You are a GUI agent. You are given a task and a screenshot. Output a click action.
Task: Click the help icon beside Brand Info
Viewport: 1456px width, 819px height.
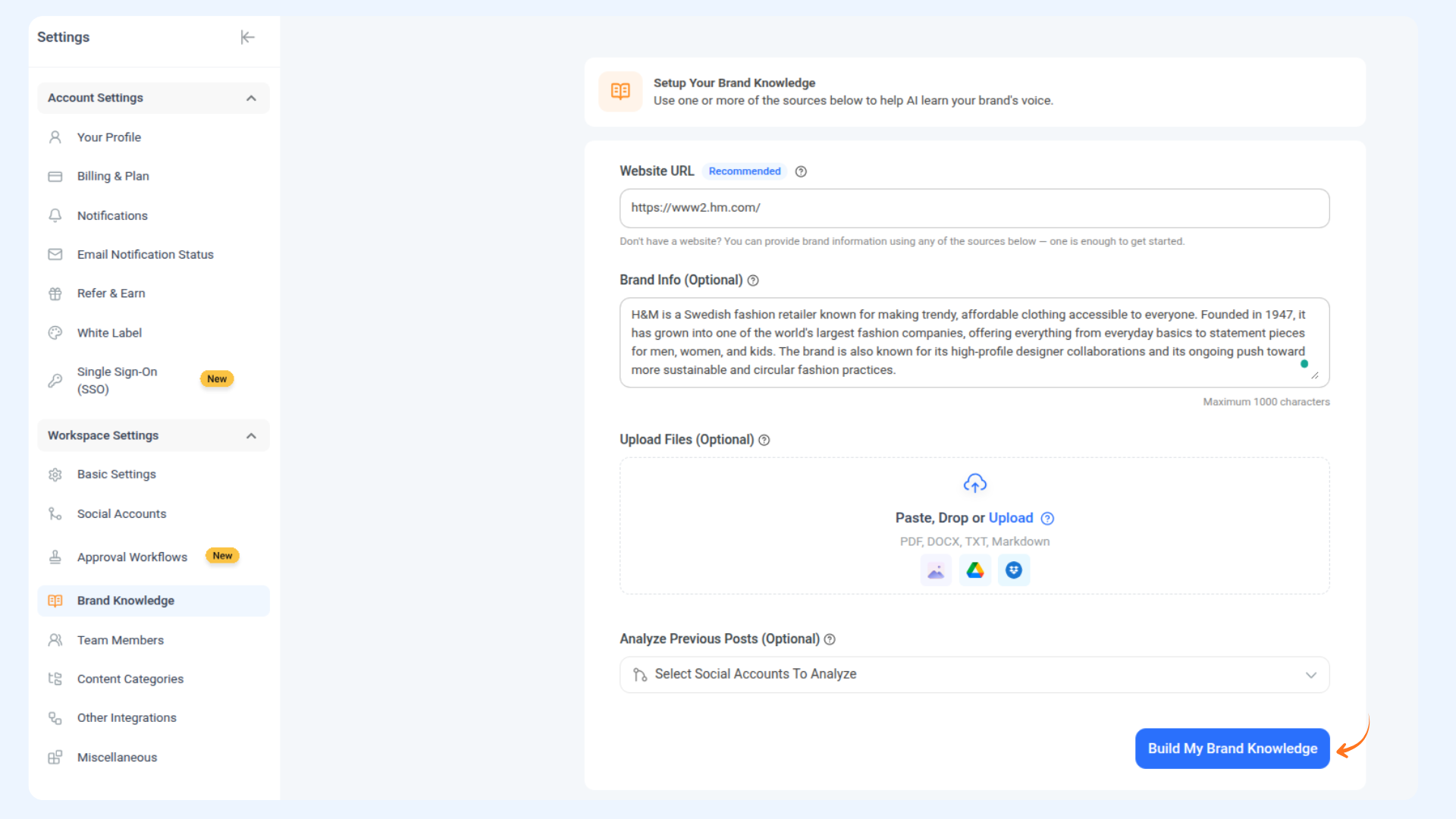pos(753,281)
